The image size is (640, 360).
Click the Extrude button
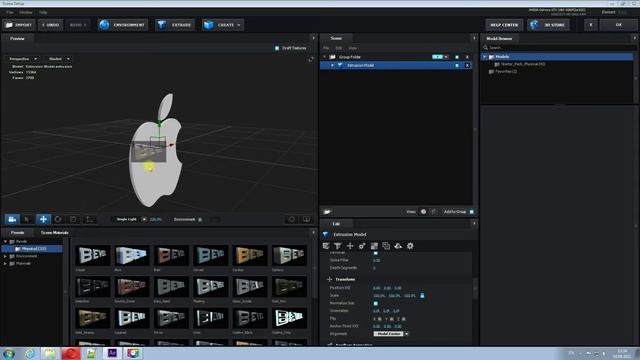175,25
